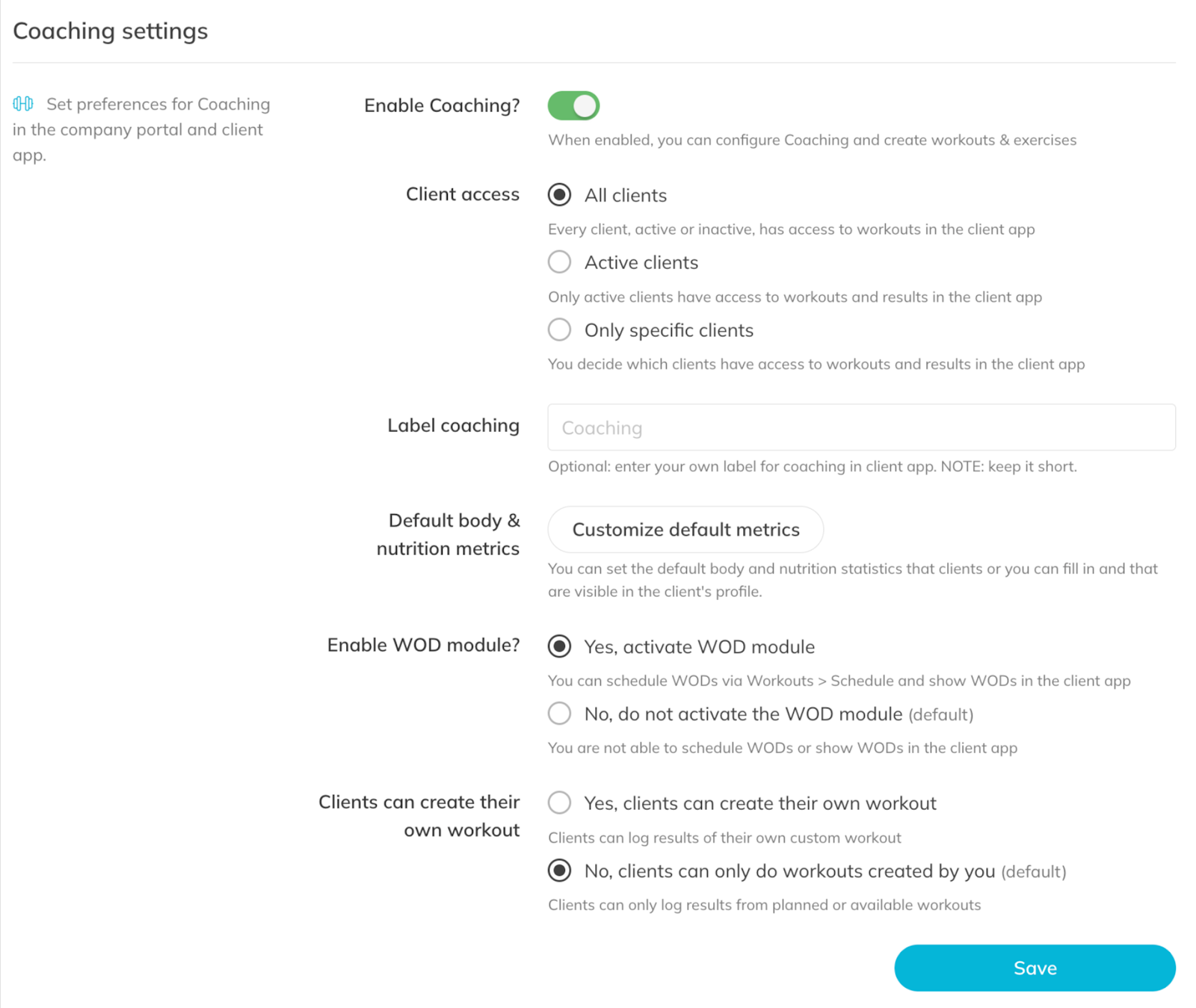This screenshot has height=1008, width=1196.
Task: Select No, do not activate WOD module
Action: [559, 714]
